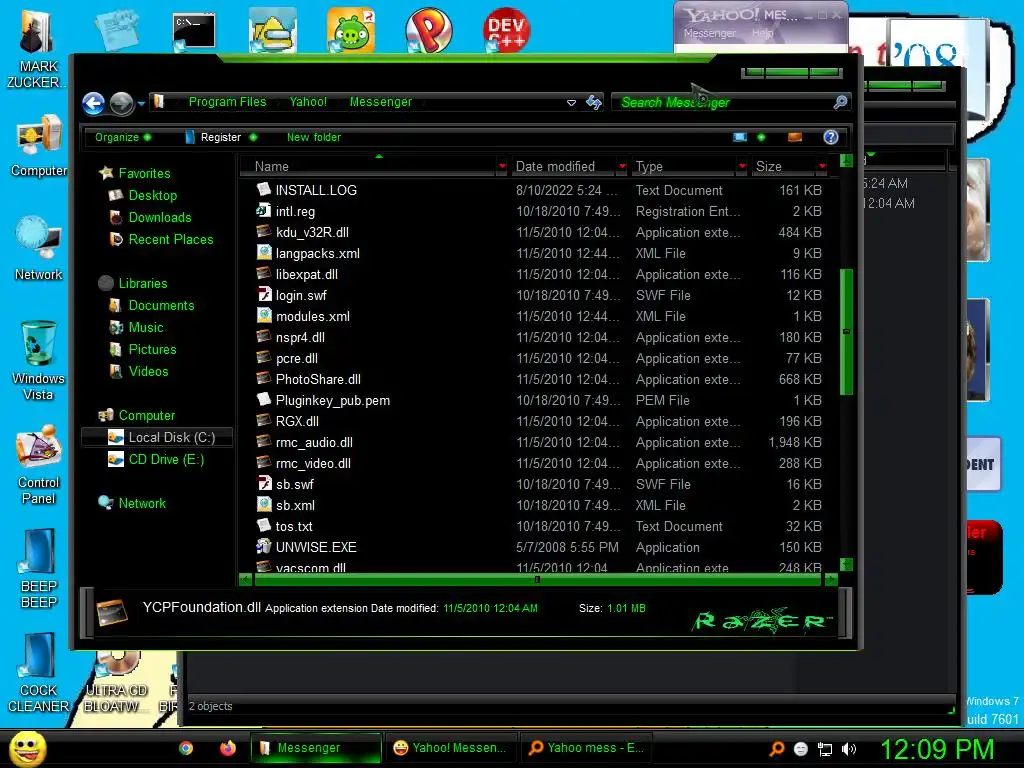This screenshot has height=768, width=1024.
Task: Select Desktop in the navigation pane
Action: point(152,195)
